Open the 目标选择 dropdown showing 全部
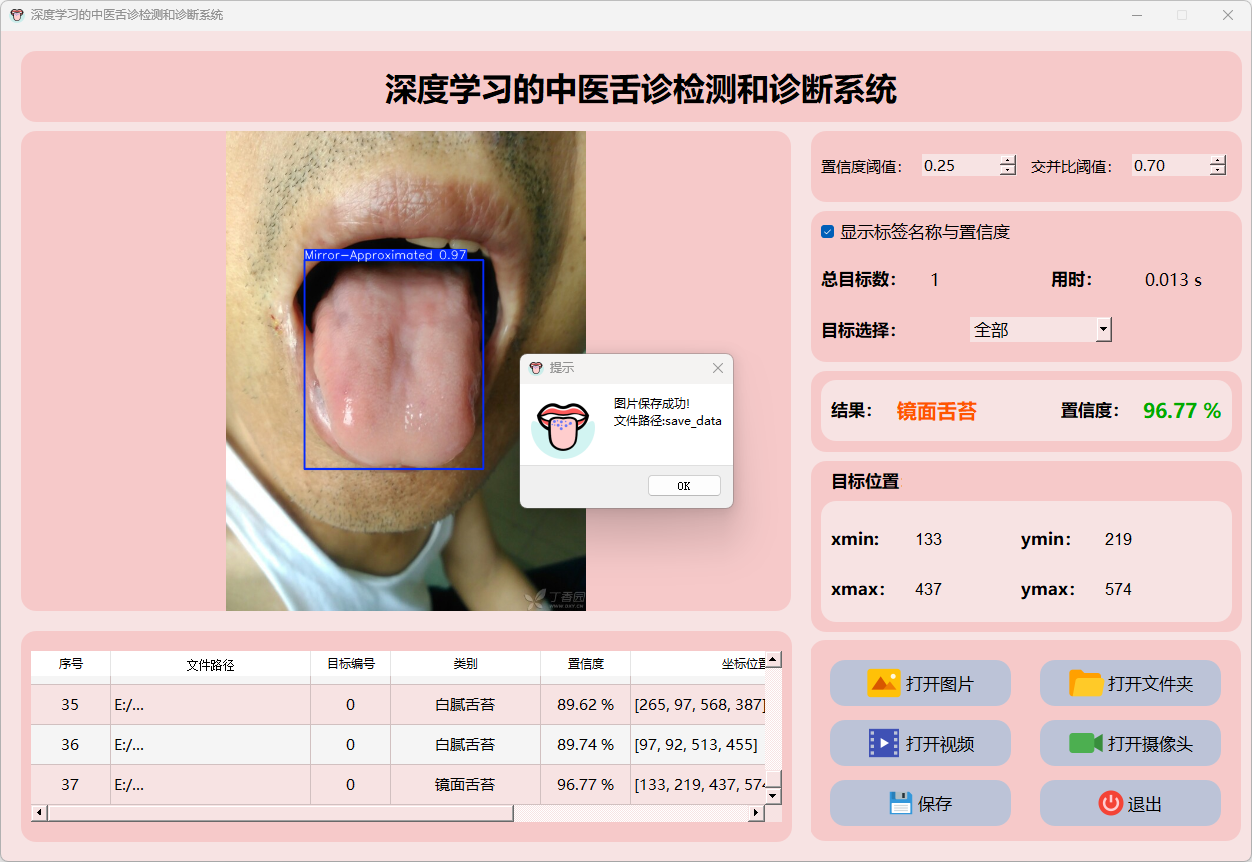1252x862 pixels. 1103,329
